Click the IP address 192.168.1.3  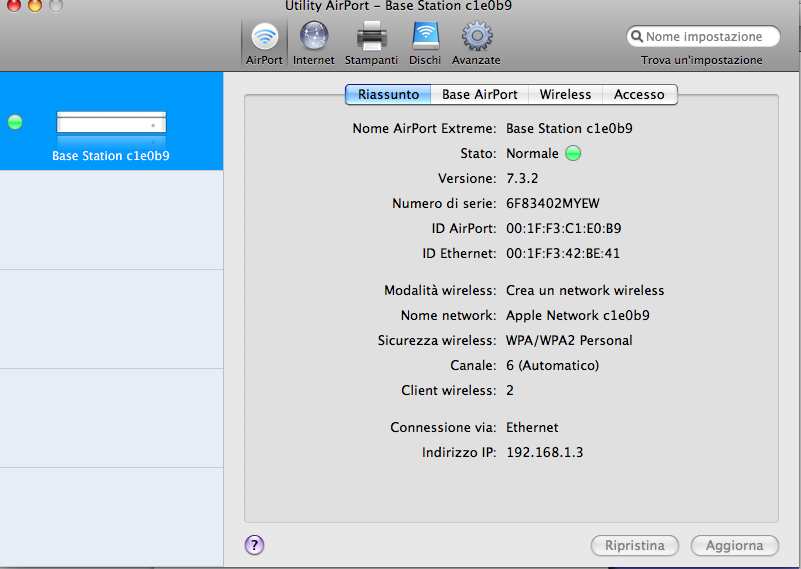545,452
